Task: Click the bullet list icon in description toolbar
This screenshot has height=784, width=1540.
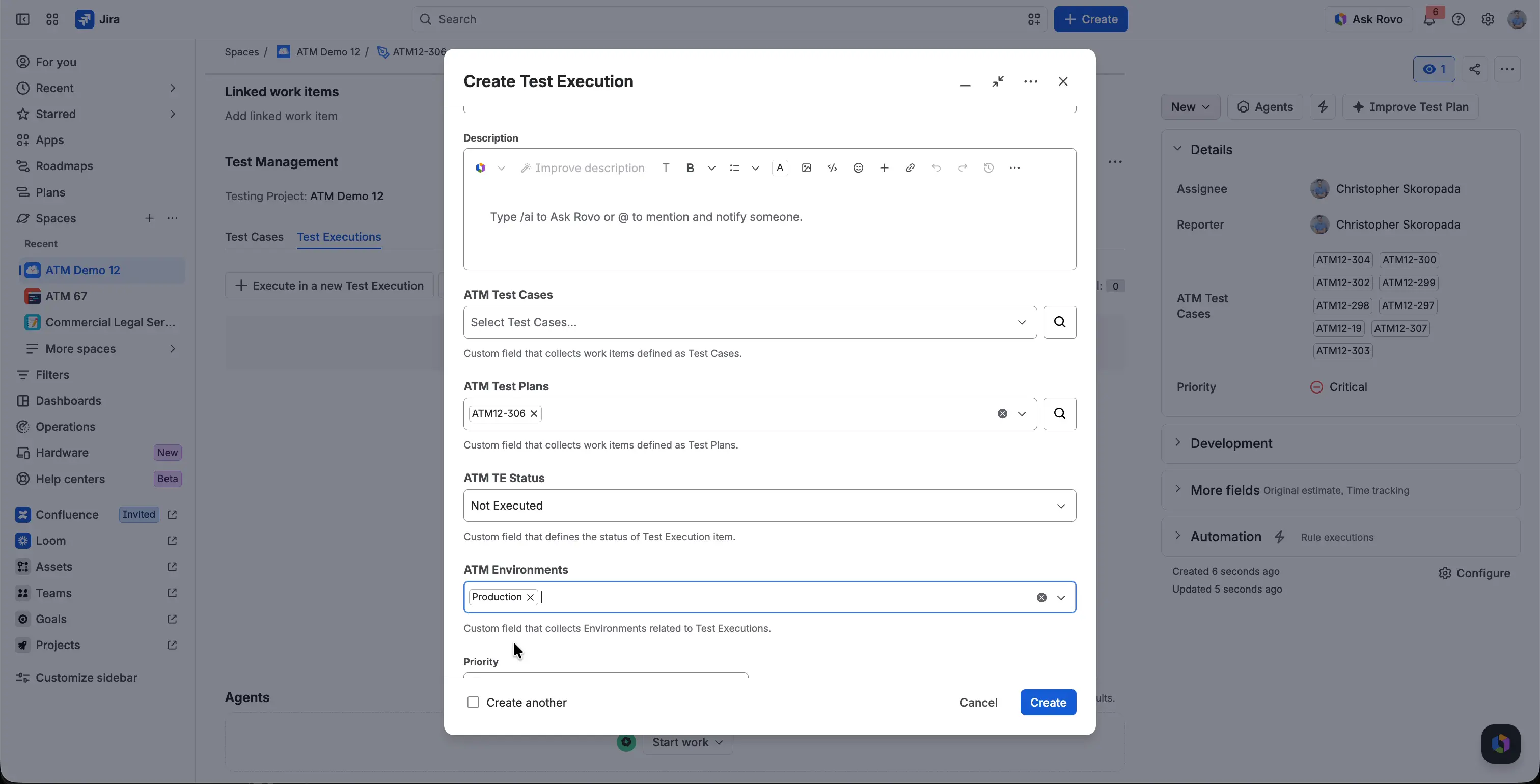Action: (734, 168)
